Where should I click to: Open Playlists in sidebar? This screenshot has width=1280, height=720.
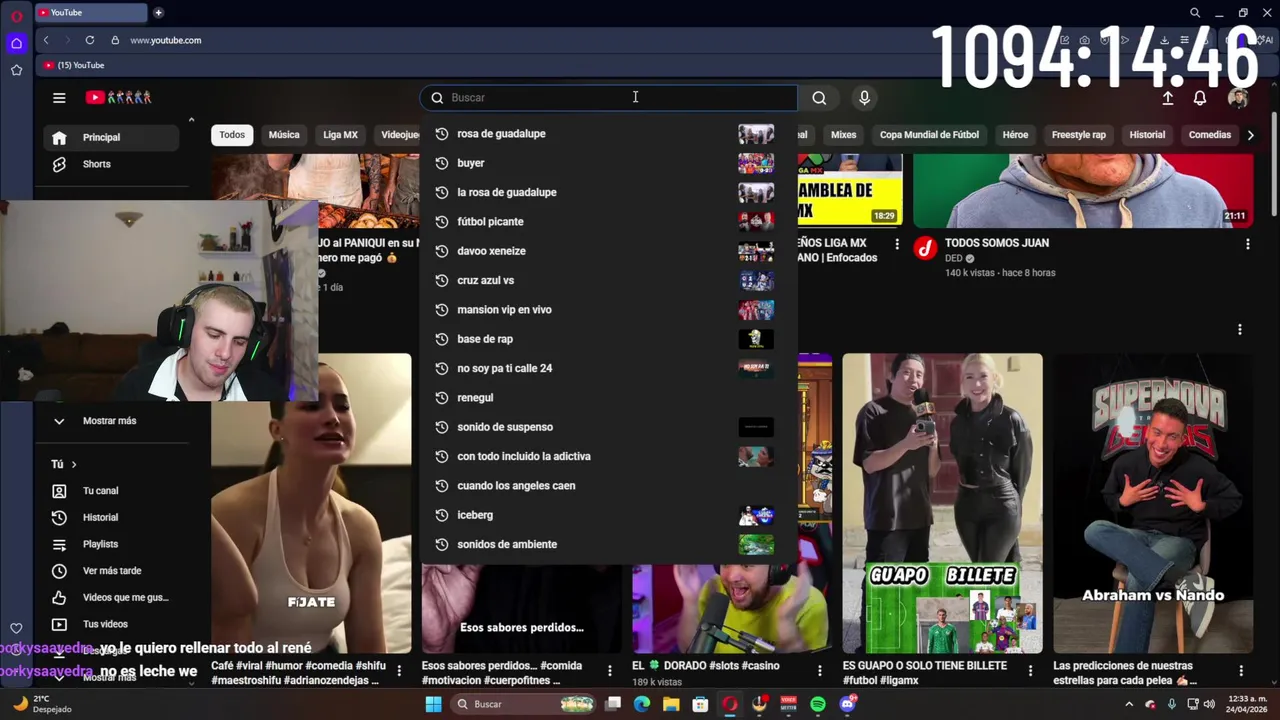click(111, 544)
